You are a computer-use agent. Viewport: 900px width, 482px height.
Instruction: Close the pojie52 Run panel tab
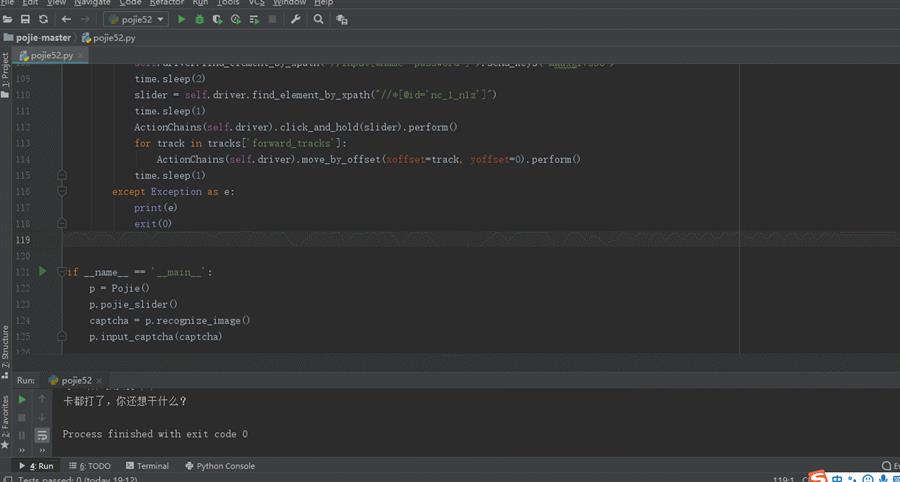pyautogui.click(x=99, y=380)
